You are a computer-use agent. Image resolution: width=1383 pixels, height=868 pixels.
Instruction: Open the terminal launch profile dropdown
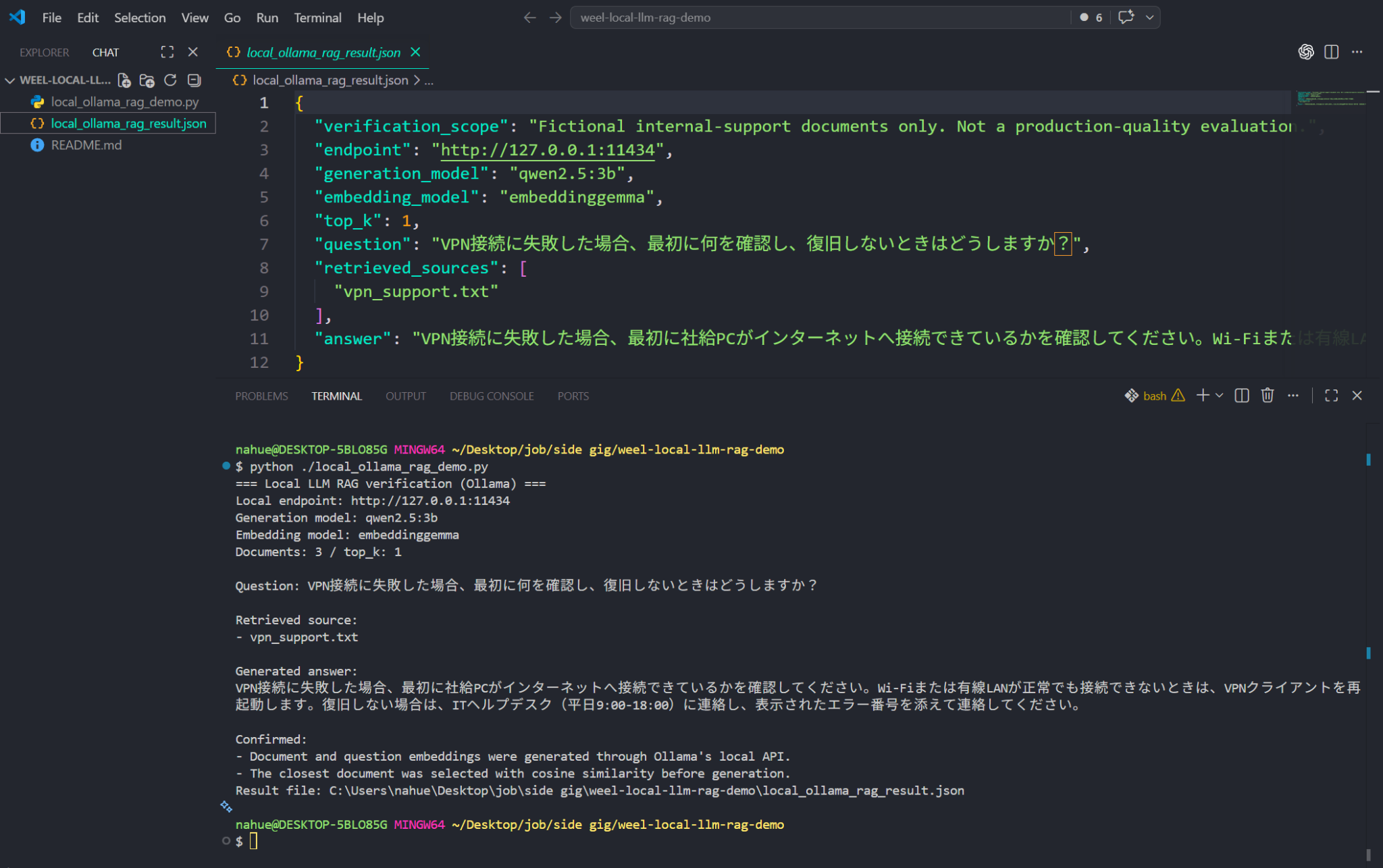click(1220, 396)
